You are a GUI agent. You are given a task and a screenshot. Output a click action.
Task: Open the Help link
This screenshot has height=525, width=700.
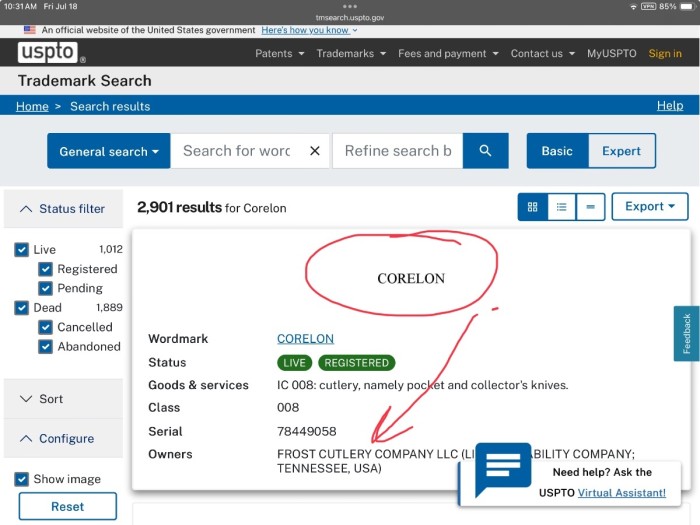pyautogui.click(x=670, y=106)
